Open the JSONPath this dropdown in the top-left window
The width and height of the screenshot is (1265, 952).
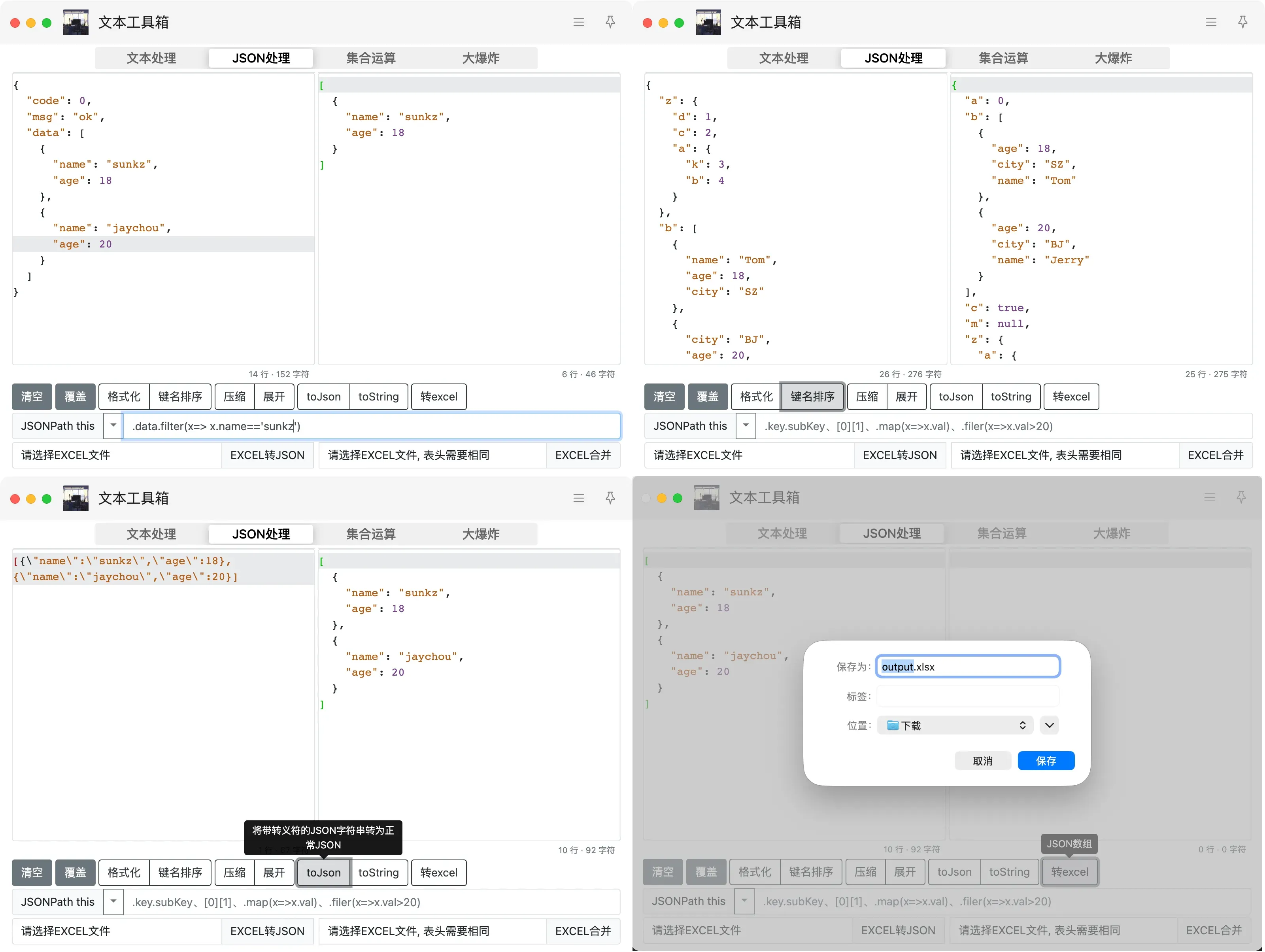113,426
